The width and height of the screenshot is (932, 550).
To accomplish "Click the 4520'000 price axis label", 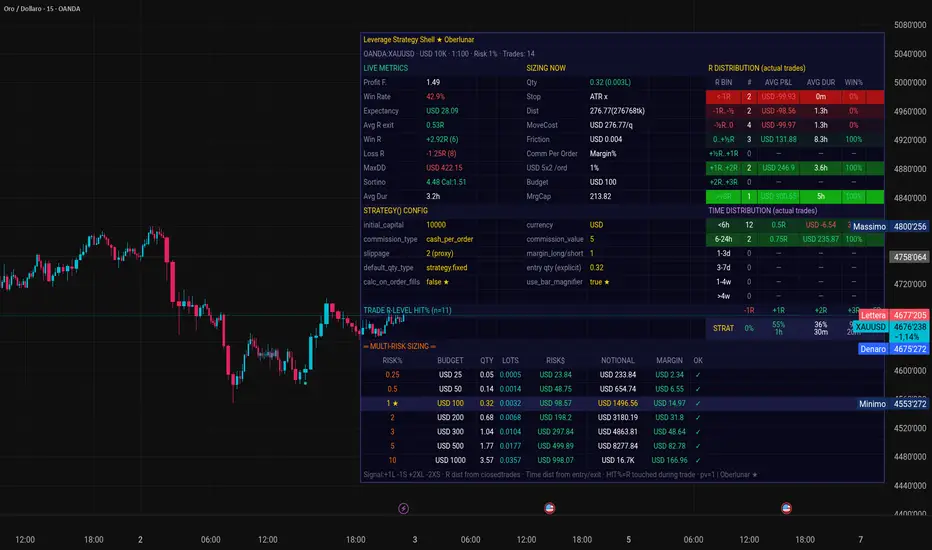I will pyautogui.click(x=910, y=428).
